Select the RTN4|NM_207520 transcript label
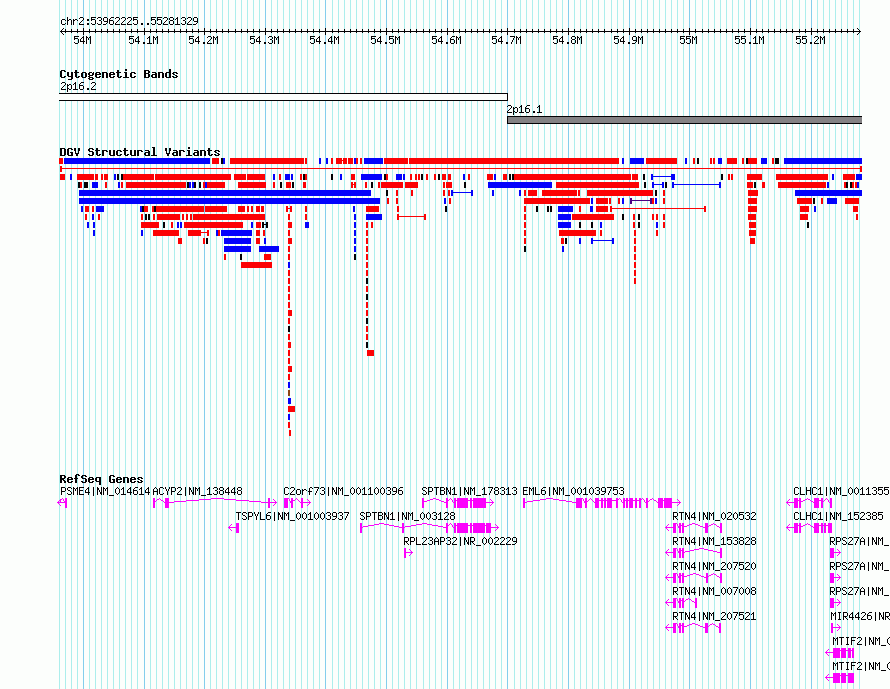The height and width of the screenshot is (689, 890). tap(714, 566)
